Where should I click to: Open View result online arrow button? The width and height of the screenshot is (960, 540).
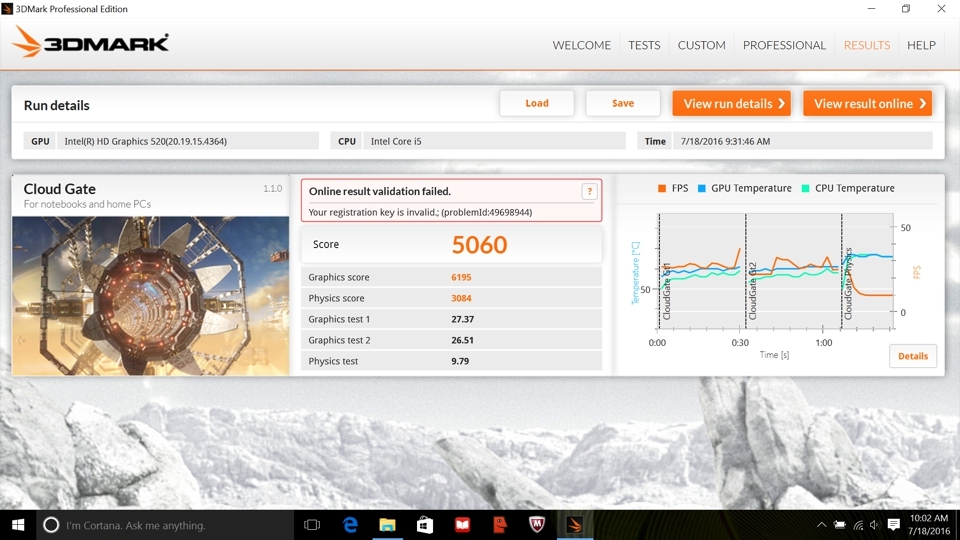click(868, 103)
